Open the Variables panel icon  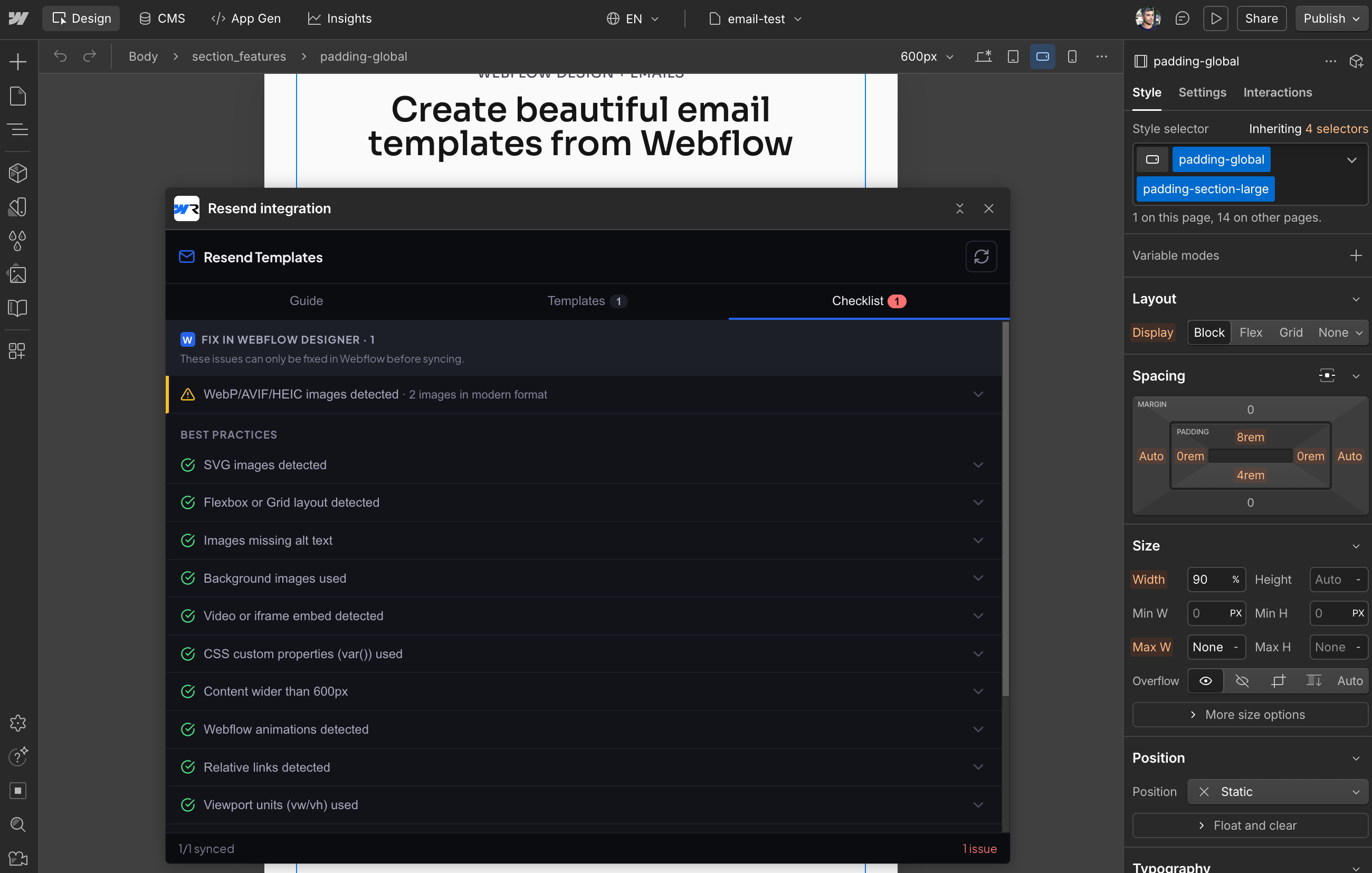[18, 207]
